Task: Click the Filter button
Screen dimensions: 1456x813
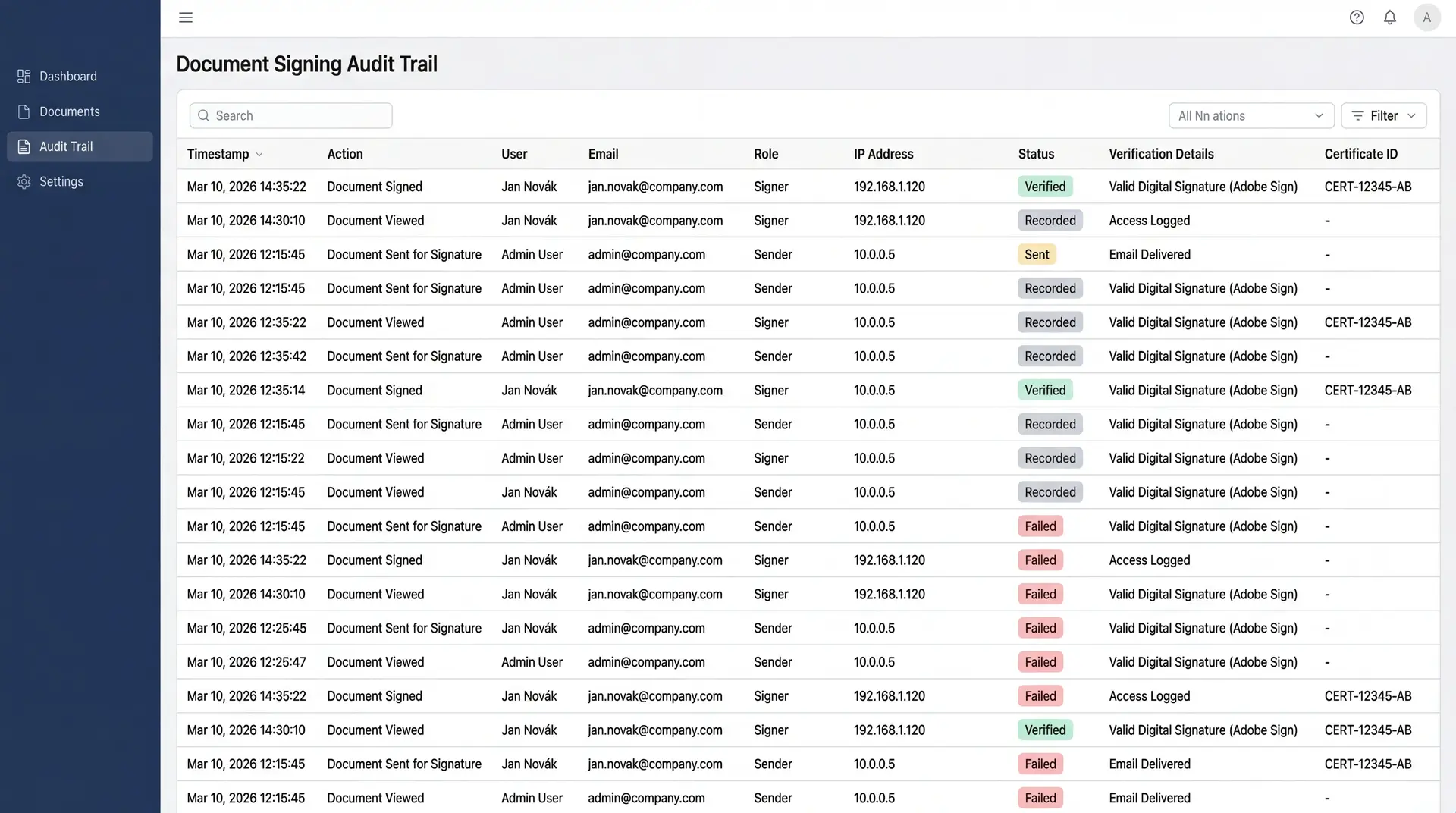Action: tap(1383, 115)
